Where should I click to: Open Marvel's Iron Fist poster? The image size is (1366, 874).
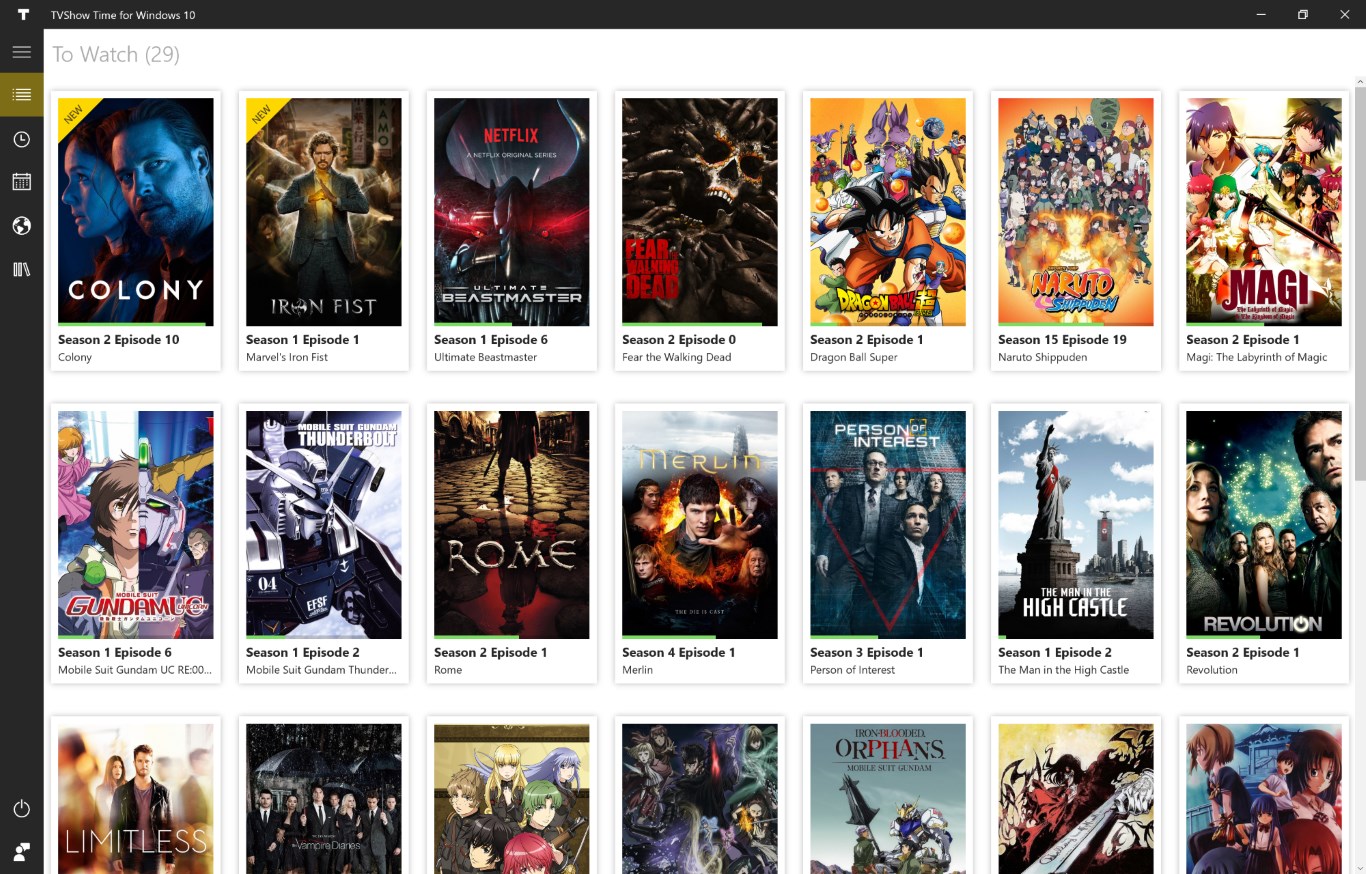pos(324,212)
